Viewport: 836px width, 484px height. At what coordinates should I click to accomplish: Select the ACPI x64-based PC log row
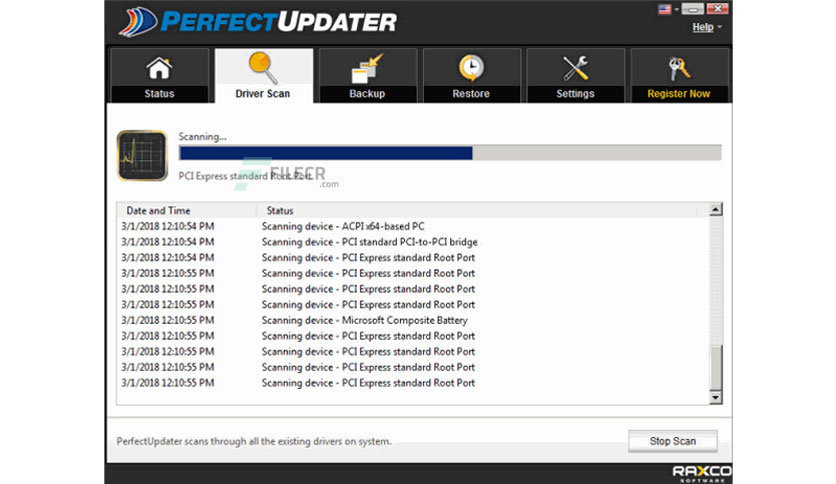413,227
